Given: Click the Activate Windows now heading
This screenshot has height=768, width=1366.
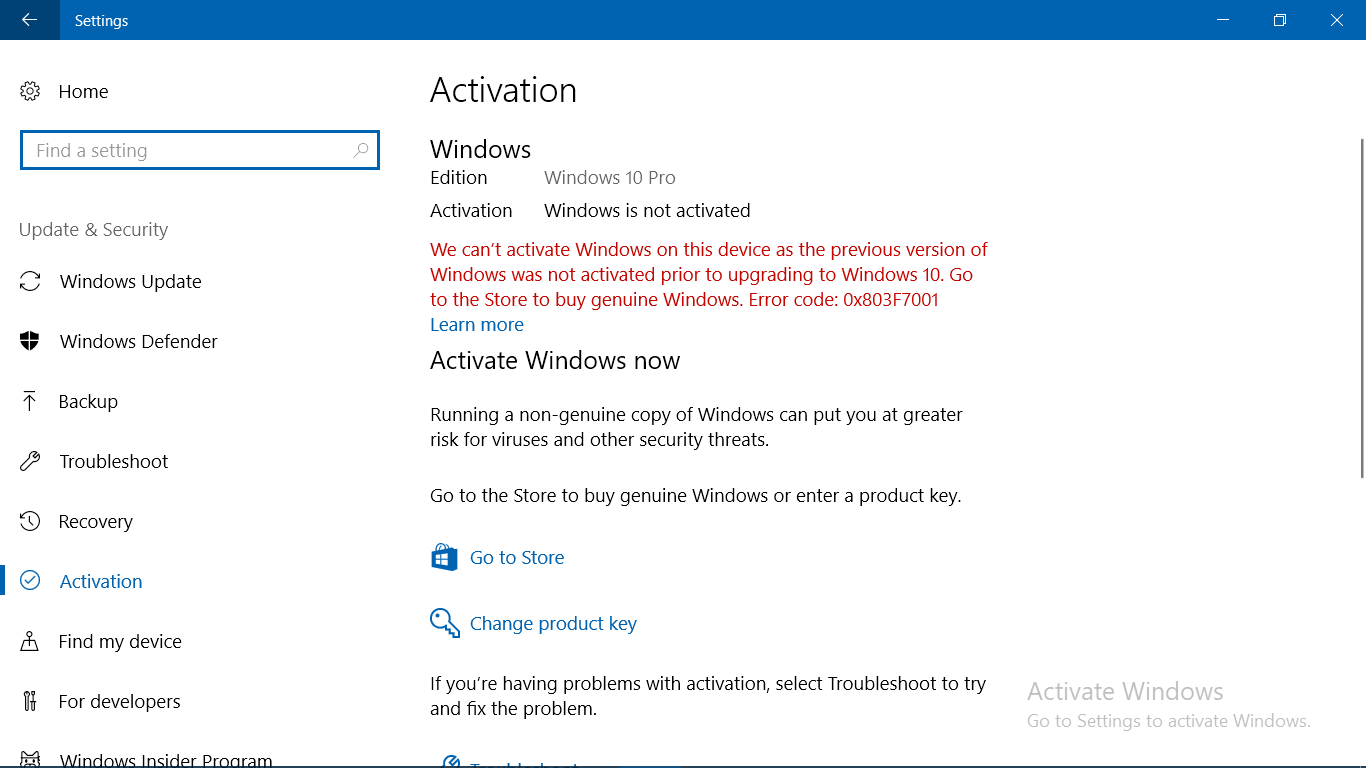Looking at the screenshot, I should (555, 361).
